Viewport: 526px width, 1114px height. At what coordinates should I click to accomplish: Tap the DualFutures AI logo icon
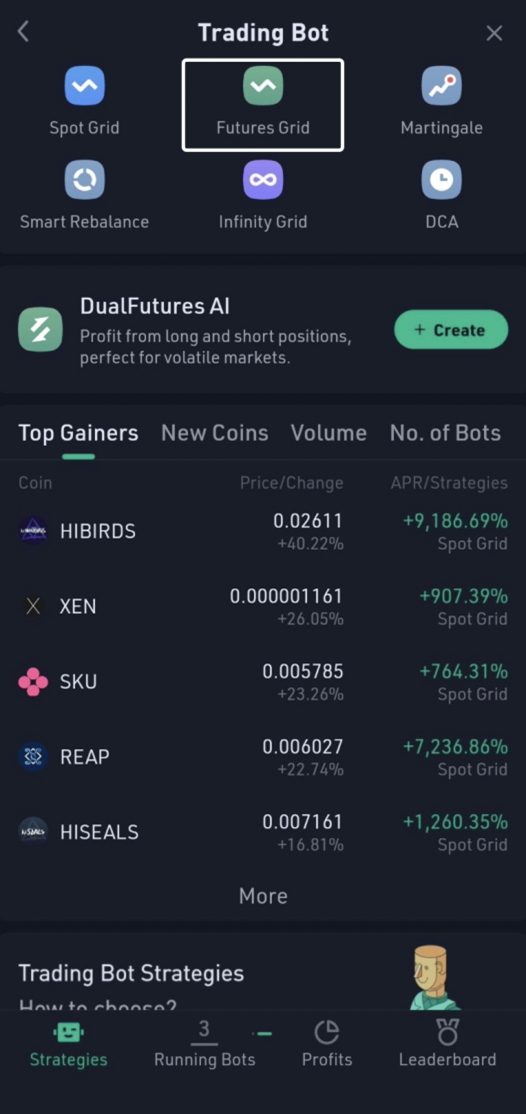[x=40, y=330]
